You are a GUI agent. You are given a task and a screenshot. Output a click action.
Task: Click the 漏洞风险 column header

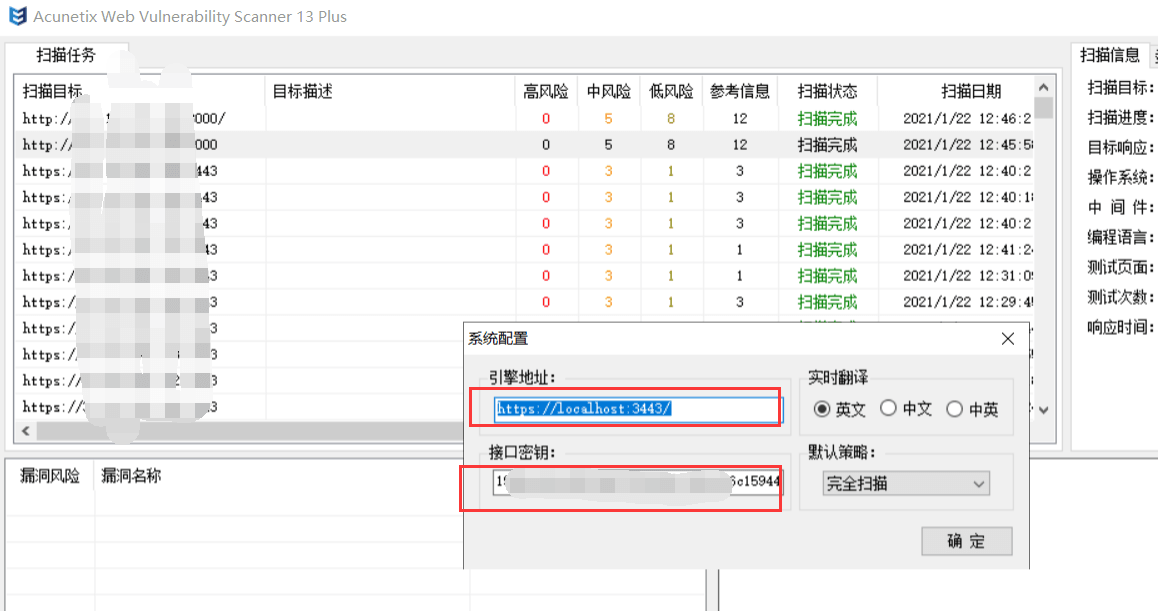tap(50, 476)
